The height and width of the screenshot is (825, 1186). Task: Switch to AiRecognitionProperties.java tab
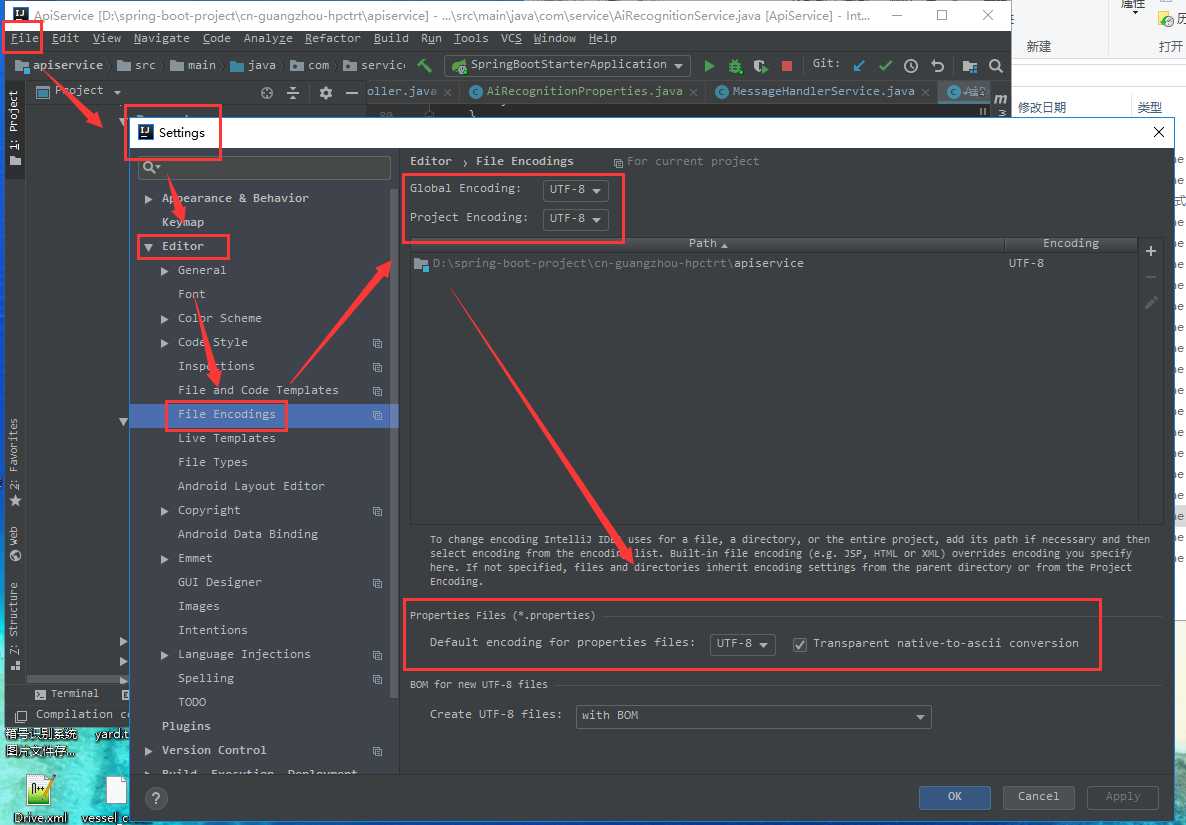coord(583,91)
